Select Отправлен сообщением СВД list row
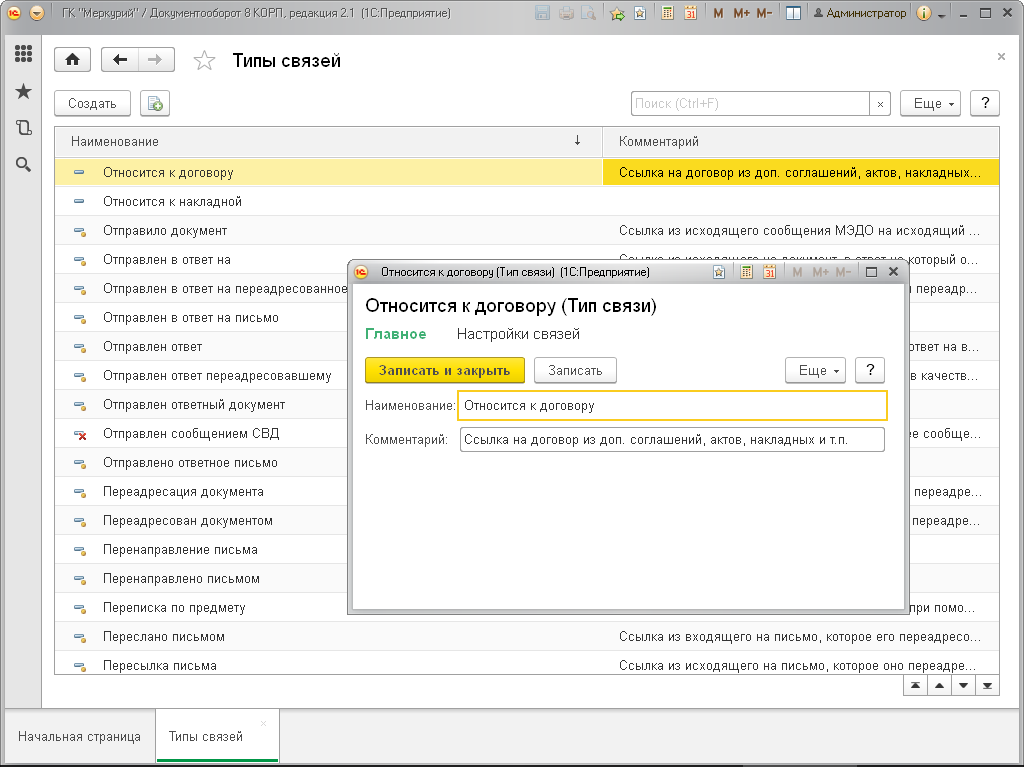Viewport: 1024px width, 767px height. (x=201, y=433)
